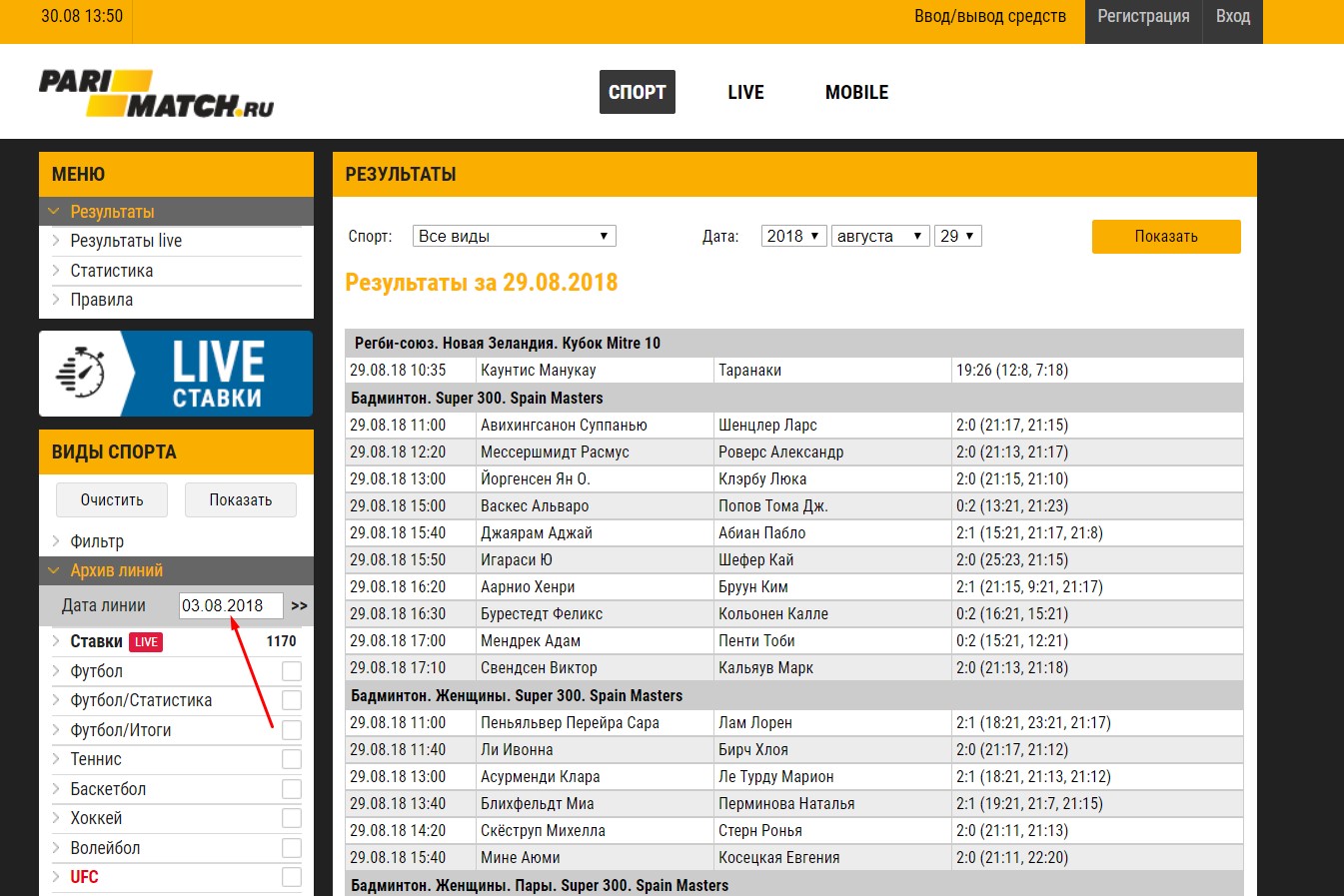Screen dimensions: 1344x896
Task: Open the day dropdown showing 29
Action: (958, 236)
